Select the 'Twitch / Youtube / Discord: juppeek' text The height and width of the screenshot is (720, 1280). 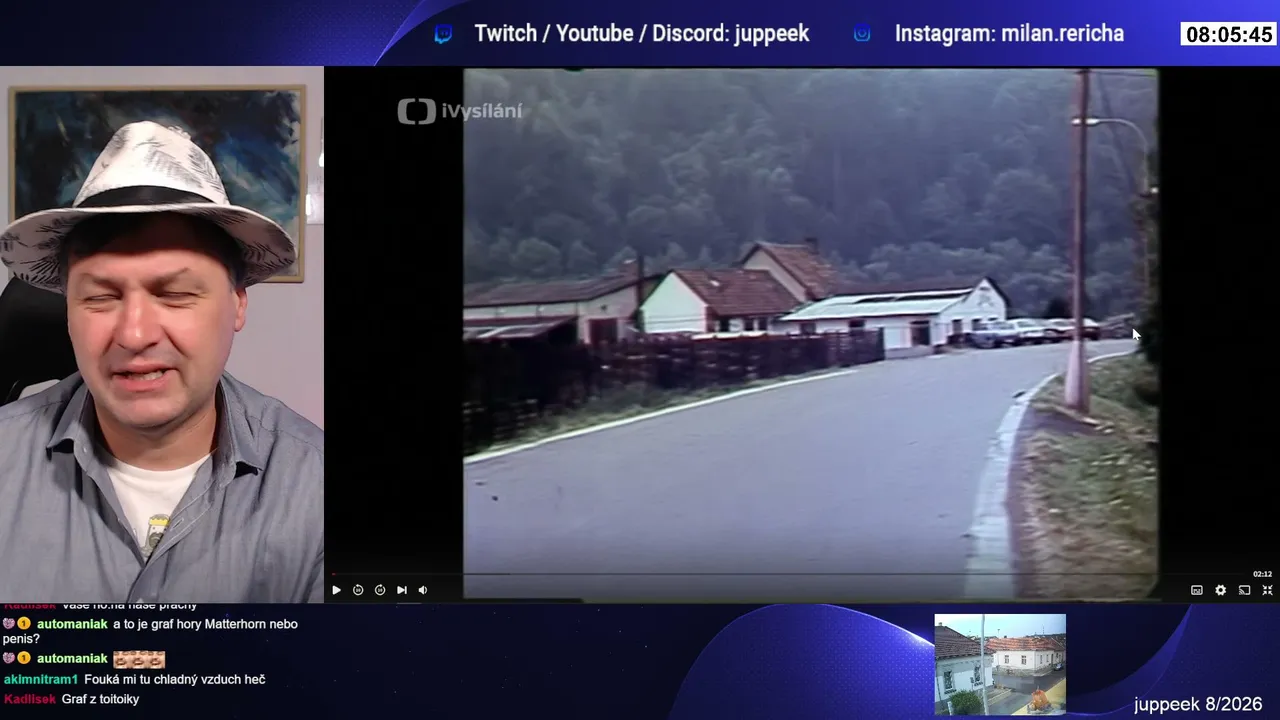[x=642, y=34]
